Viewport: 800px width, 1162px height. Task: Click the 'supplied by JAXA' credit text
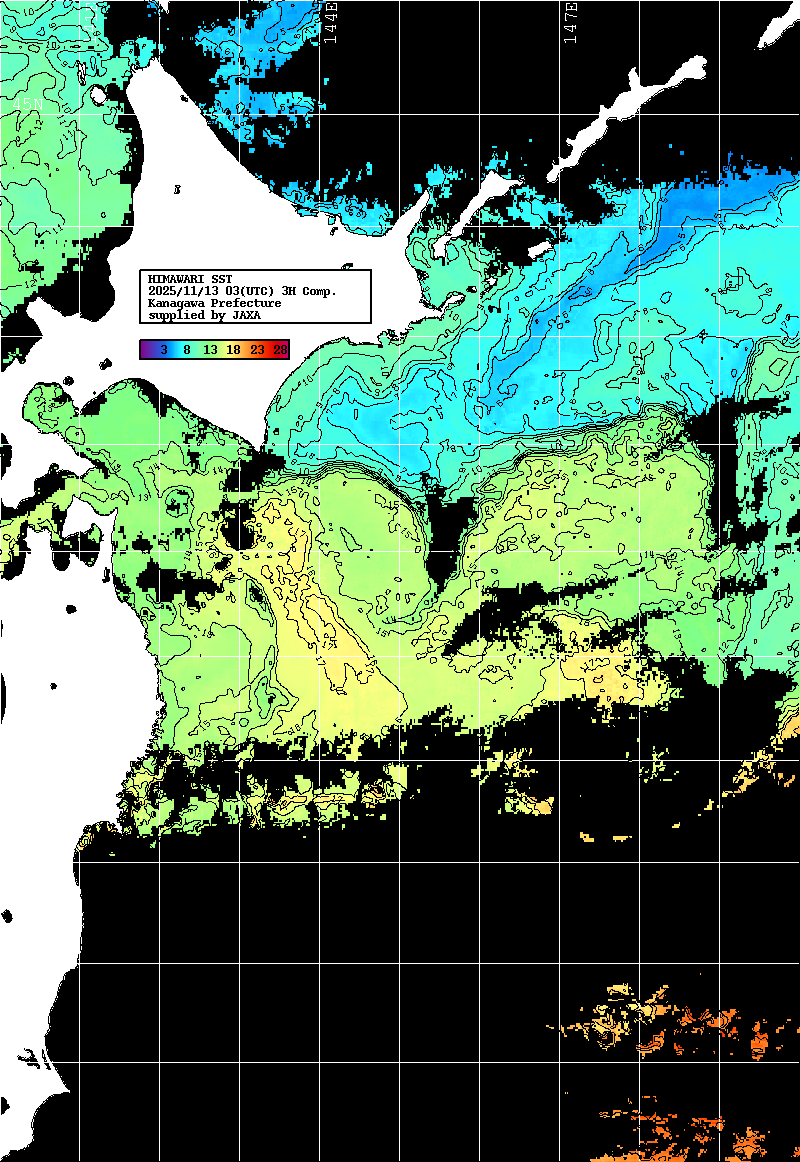[203, 315]
